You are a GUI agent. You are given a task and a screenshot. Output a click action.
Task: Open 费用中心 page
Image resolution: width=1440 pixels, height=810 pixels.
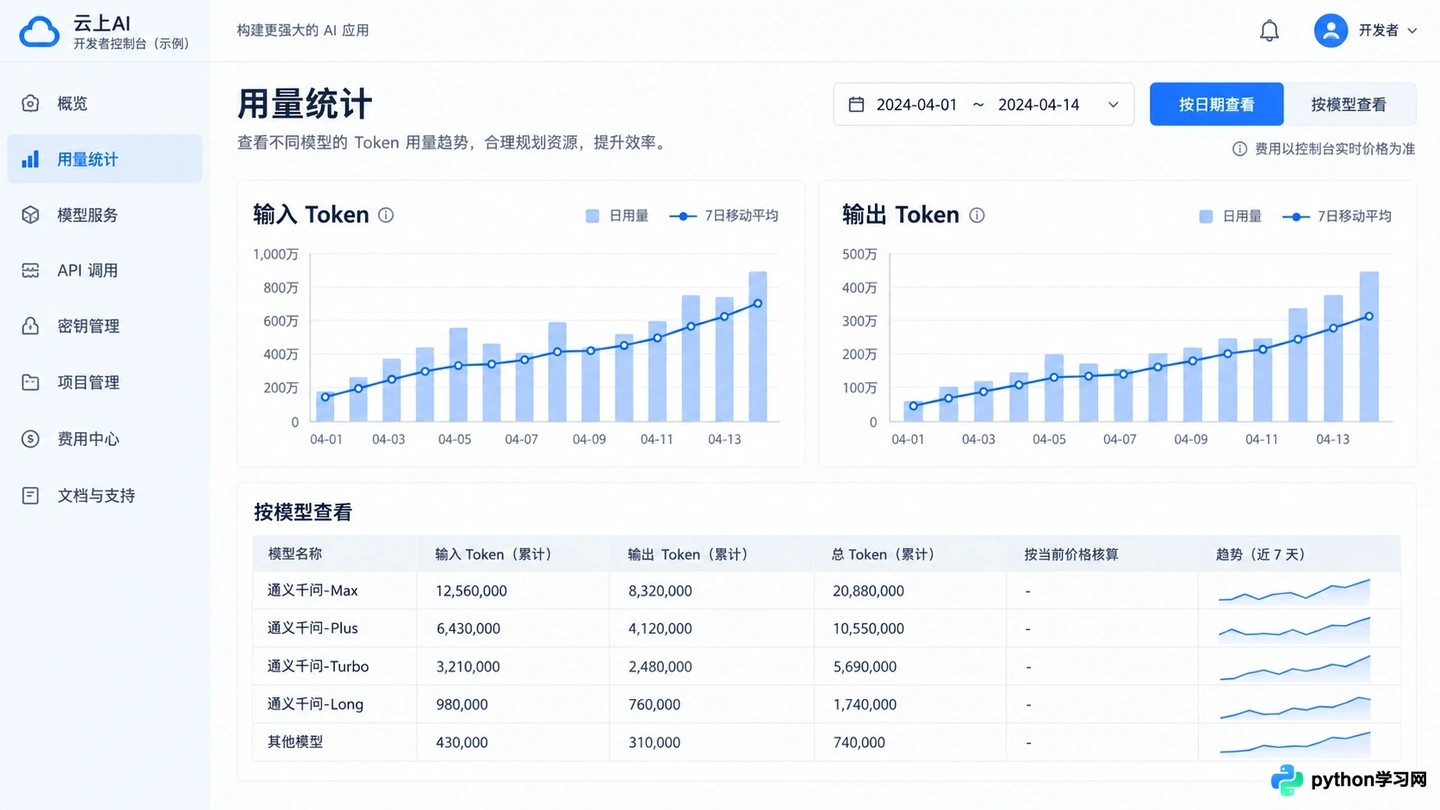click(x=104, y=438)
